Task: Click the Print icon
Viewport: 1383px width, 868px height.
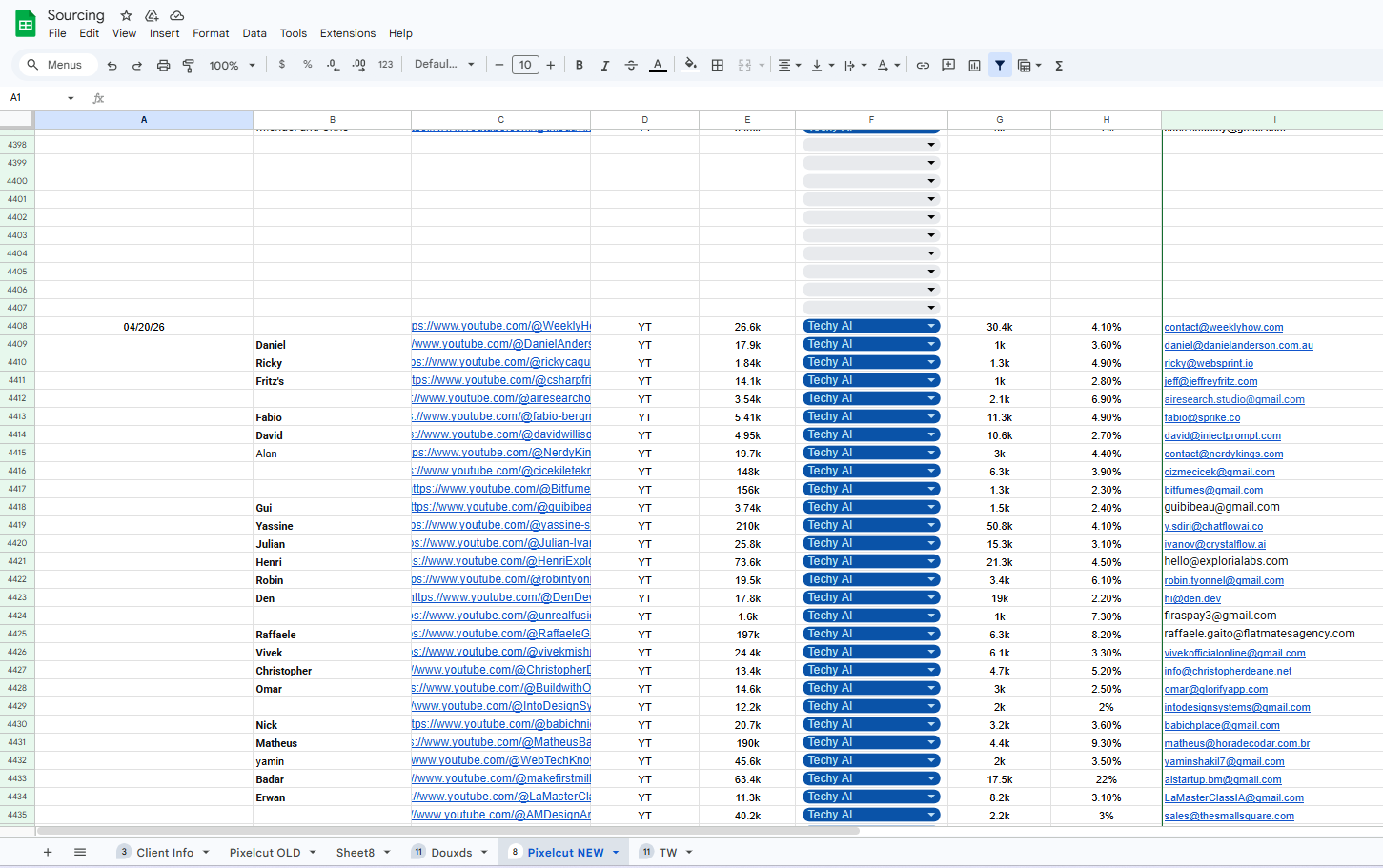Action: click(163, 66)
